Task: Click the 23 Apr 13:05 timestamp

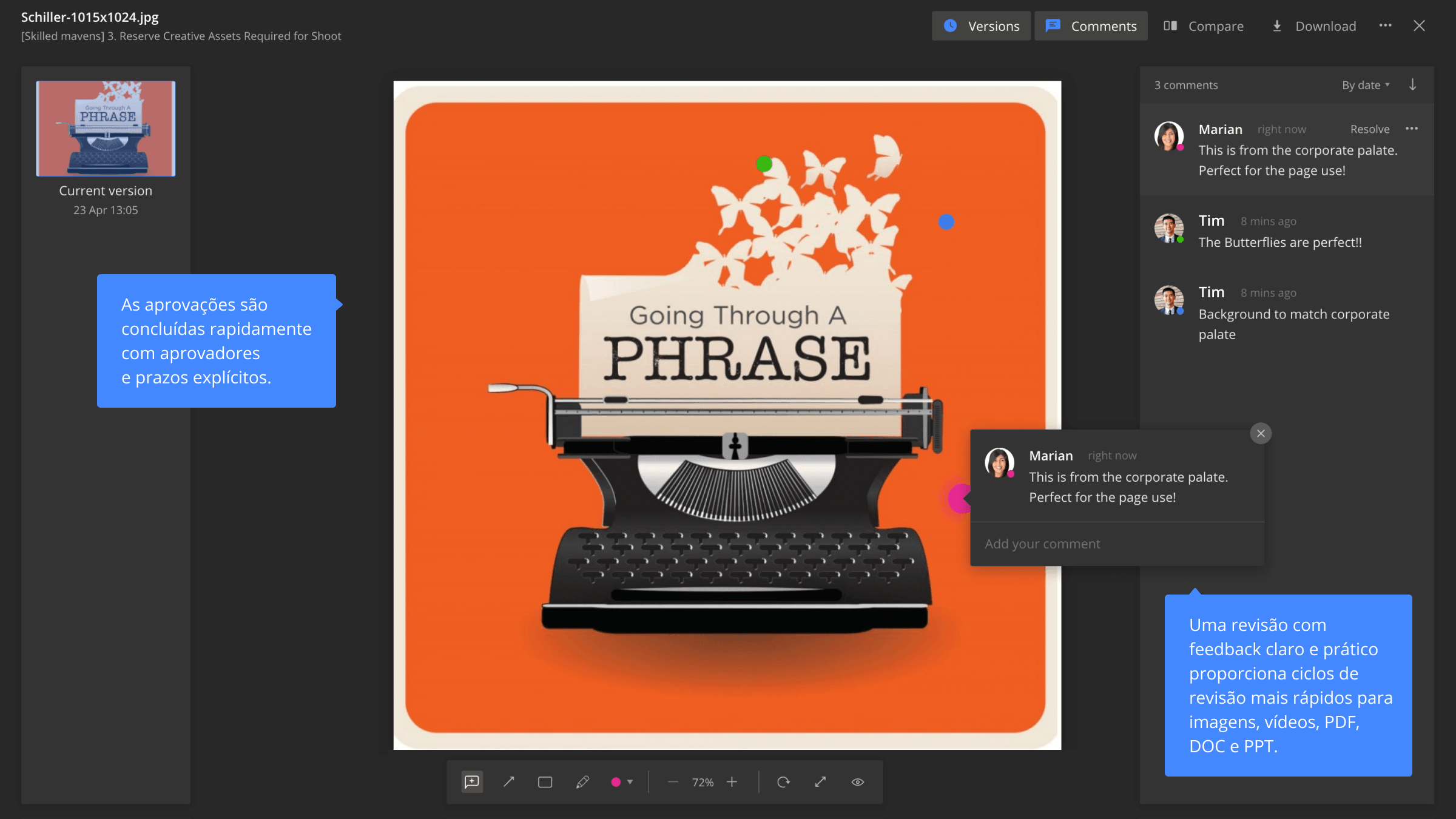Action: coord(106,210)
